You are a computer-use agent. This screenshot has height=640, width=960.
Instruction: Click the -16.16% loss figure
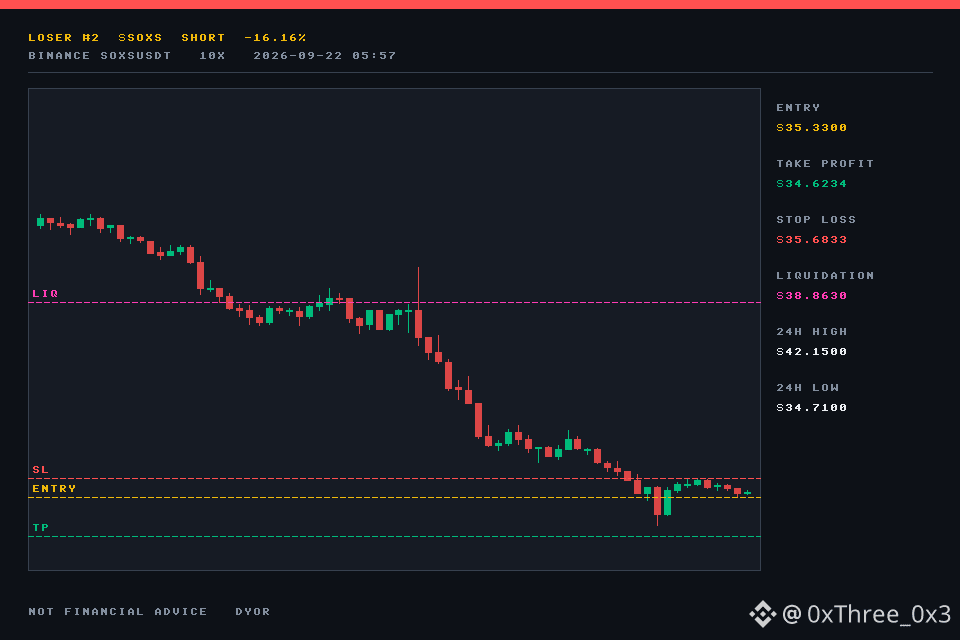[x=275, y=37]
